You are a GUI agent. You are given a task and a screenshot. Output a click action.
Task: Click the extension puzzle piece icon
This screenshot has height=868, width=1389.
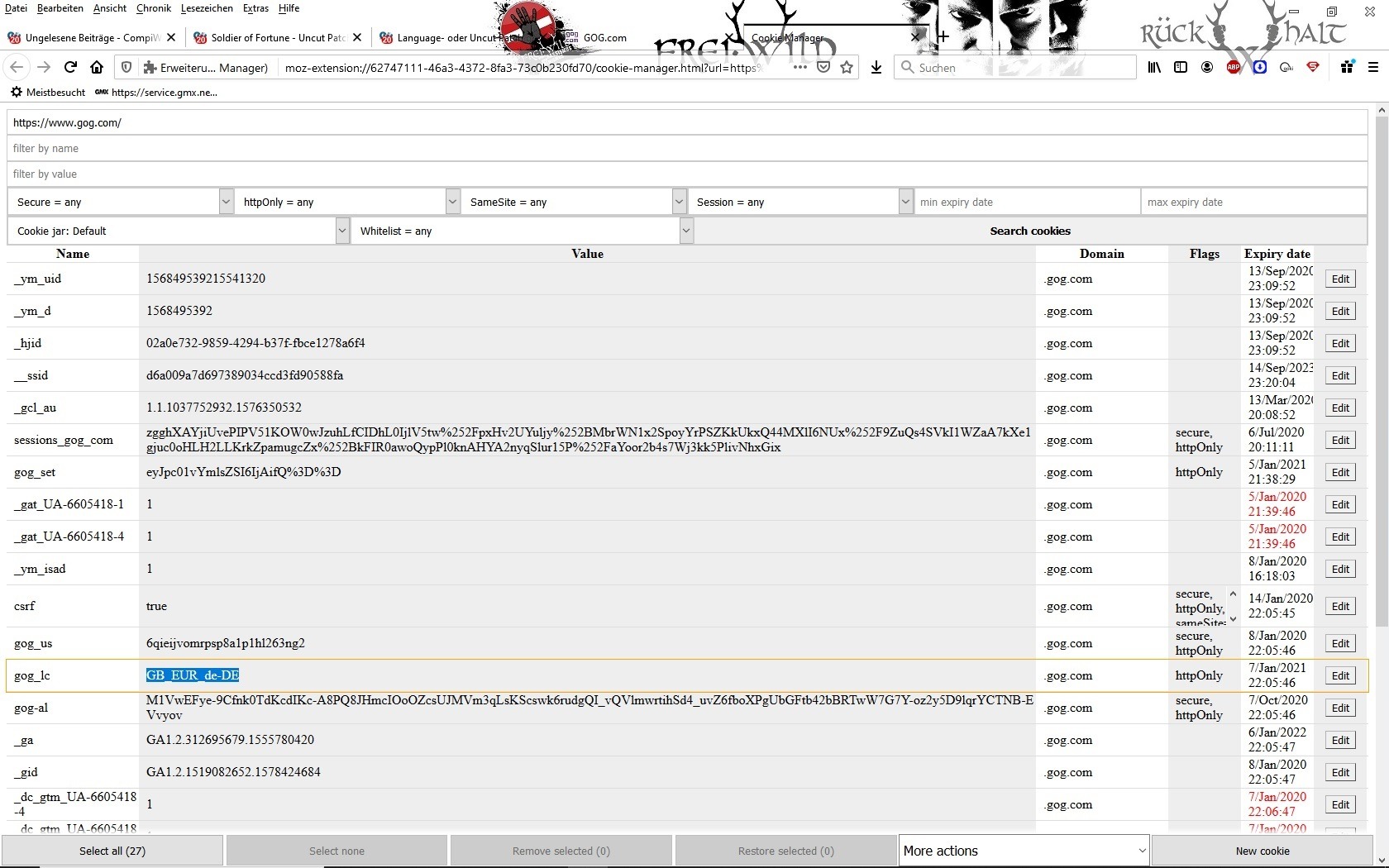click(150, 68)
